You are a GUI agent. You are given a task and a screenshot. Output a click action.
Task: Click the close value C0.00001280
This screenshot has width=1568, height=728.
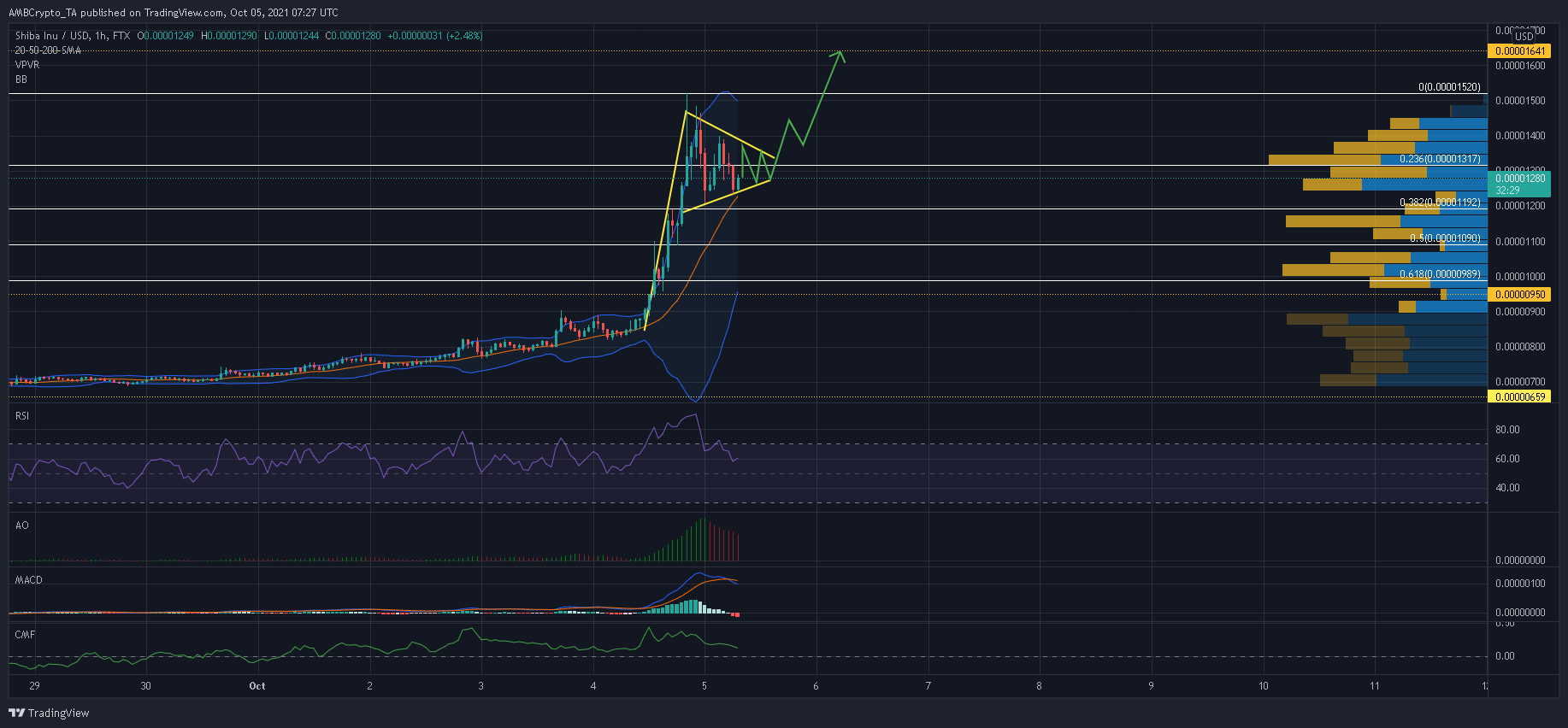coord(353,36)
